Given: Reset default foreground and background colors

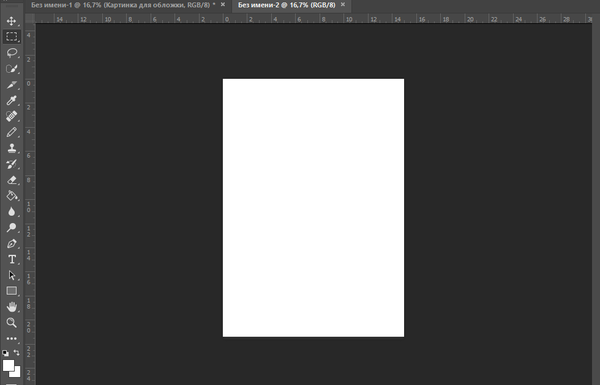Looking at the screenshot, I should click(5, 353).
